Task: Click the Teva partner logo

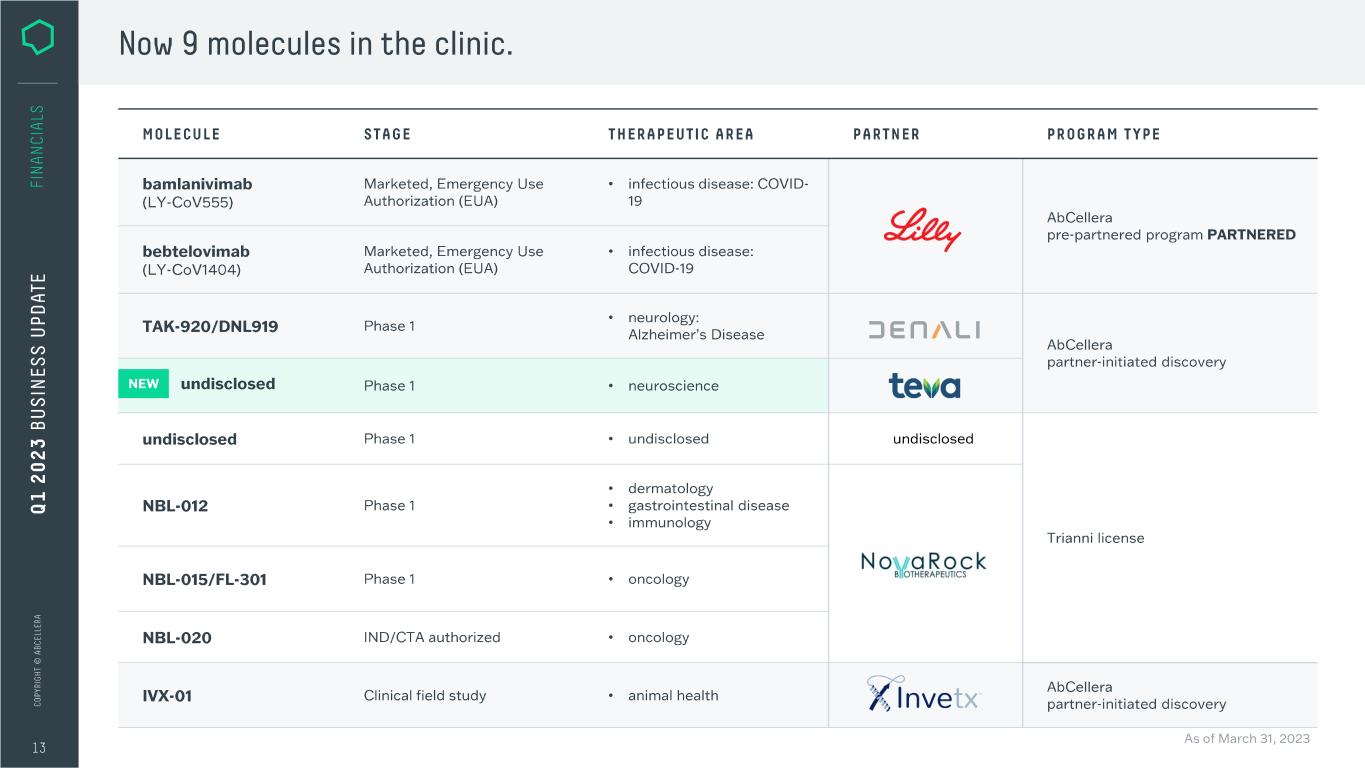Action: point(924,386)
